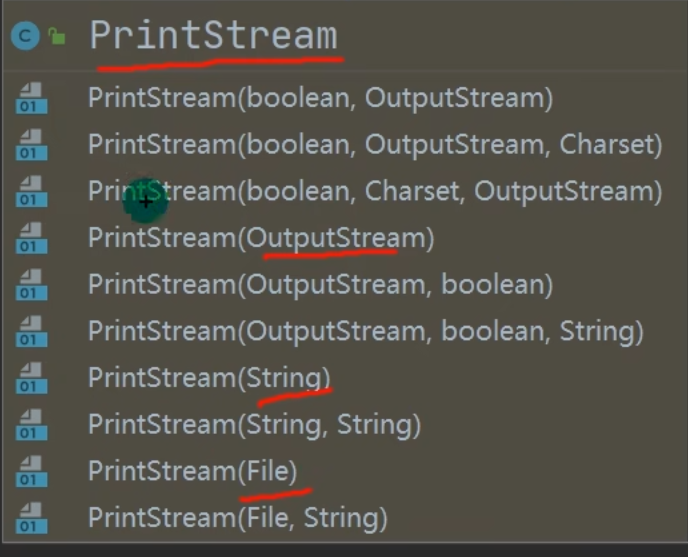The image size is (688, 557).
Task: Select PrintStream(boolean, OutputStream, Charset) constructor
Action: (x=375, y=145)
